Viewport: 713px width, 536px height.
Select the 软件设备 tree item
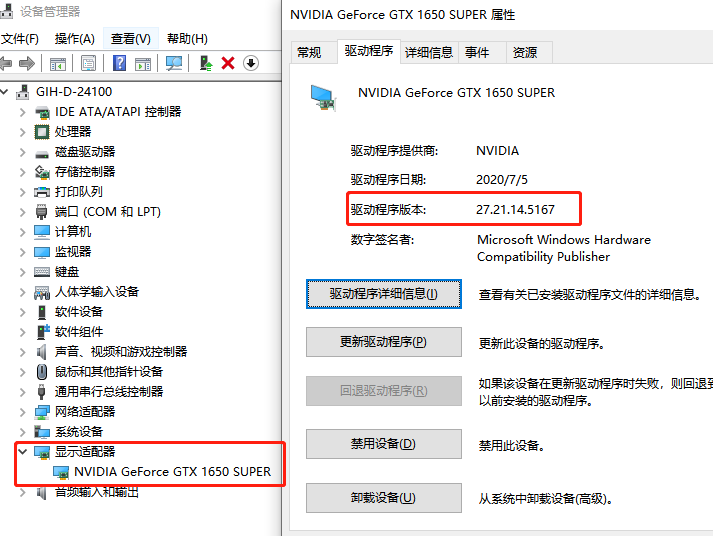pos(79,312)
